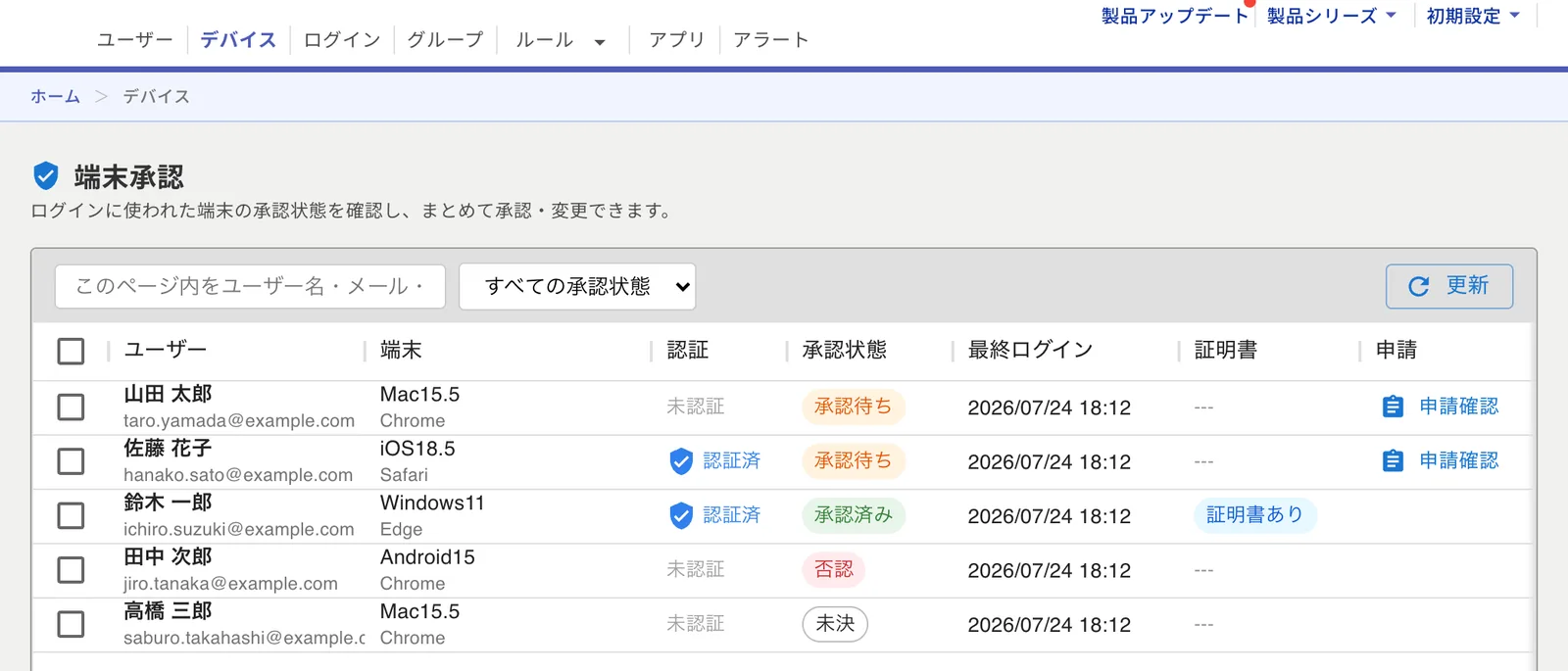This screenshot has height=671, width=1568.
Task: Click the Windows11 device cell
Action: point(432,503)
